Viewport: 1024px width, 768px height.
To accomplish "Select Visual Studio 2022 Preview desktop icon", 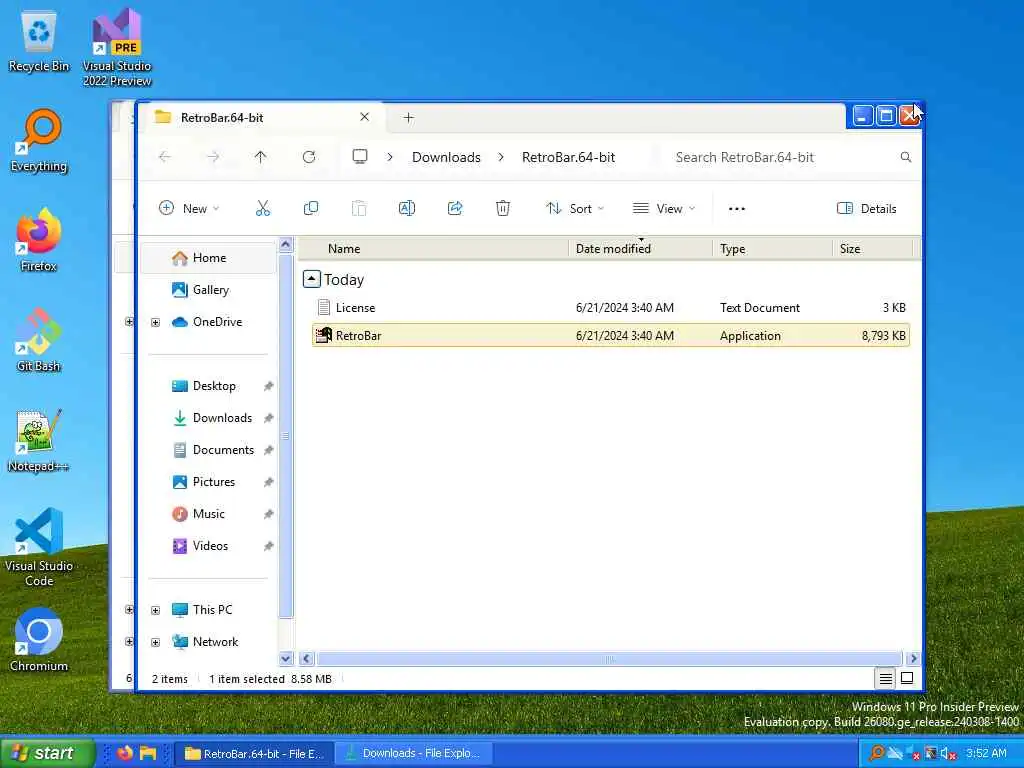I will 117,47.
